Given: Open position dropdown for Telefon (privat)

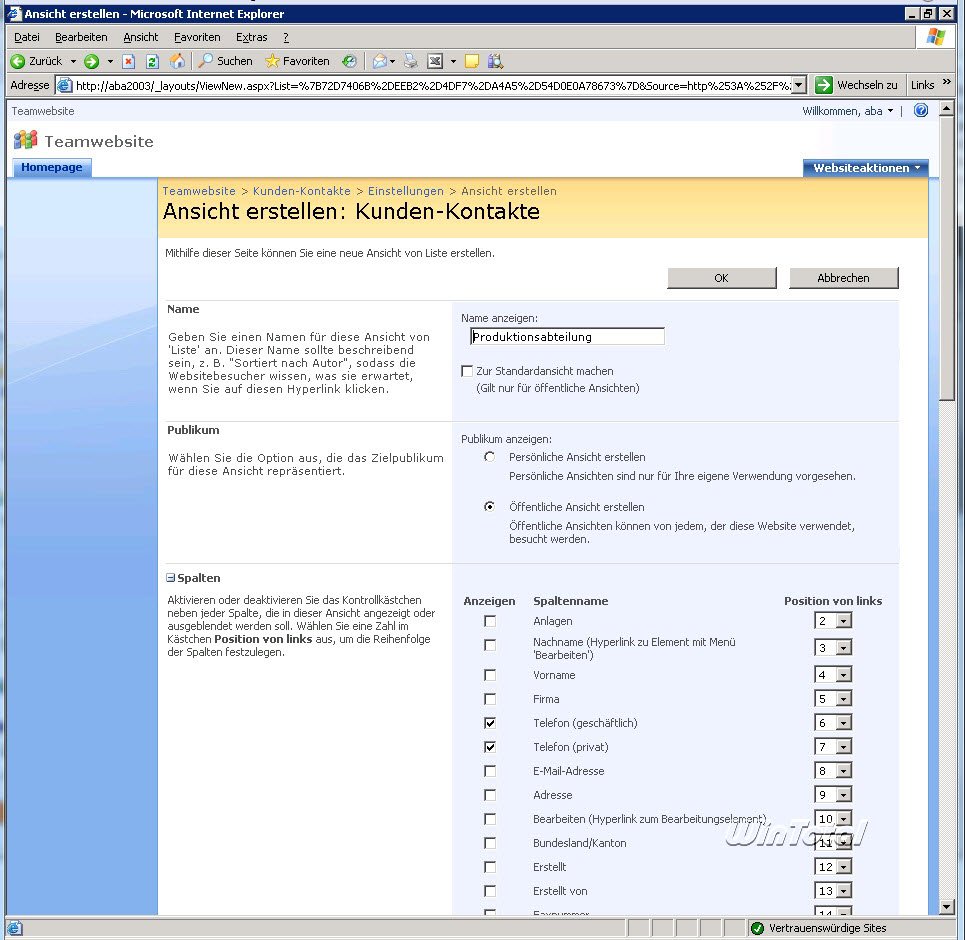Looking at the screenshot, I should (844, 747).
